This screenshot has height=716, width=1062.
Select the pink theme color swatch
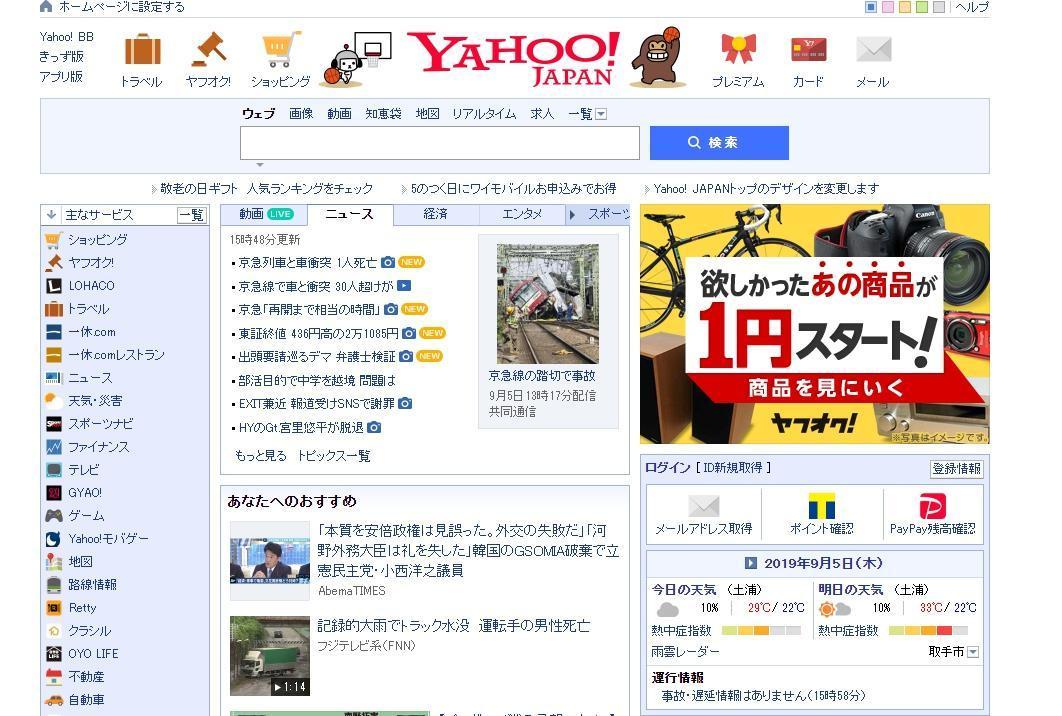(888, 7)
